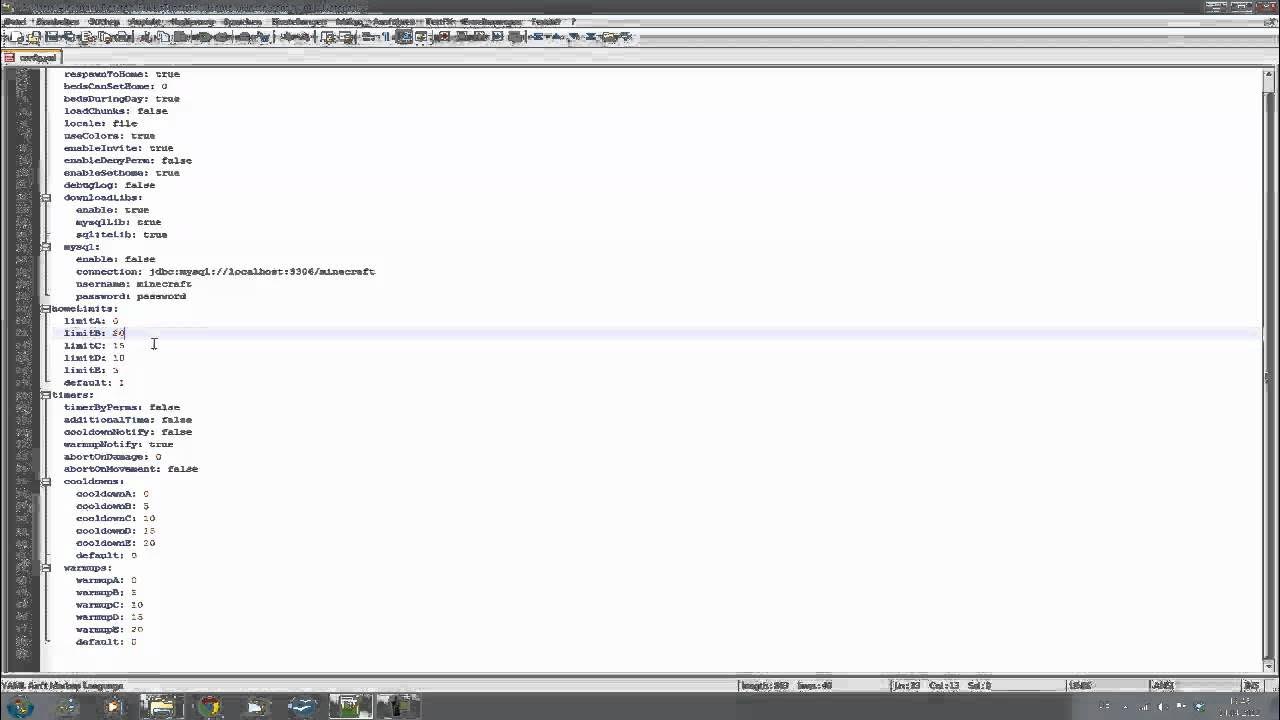Click the YAML language label in status bar
1280x720 pixels.
coord(63,686)
